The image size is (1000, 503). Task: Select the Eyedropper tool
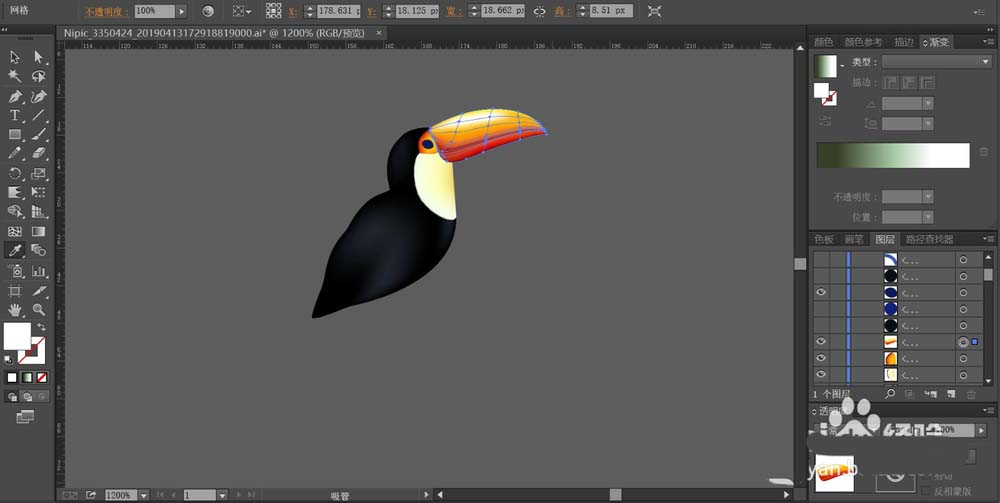15,250
